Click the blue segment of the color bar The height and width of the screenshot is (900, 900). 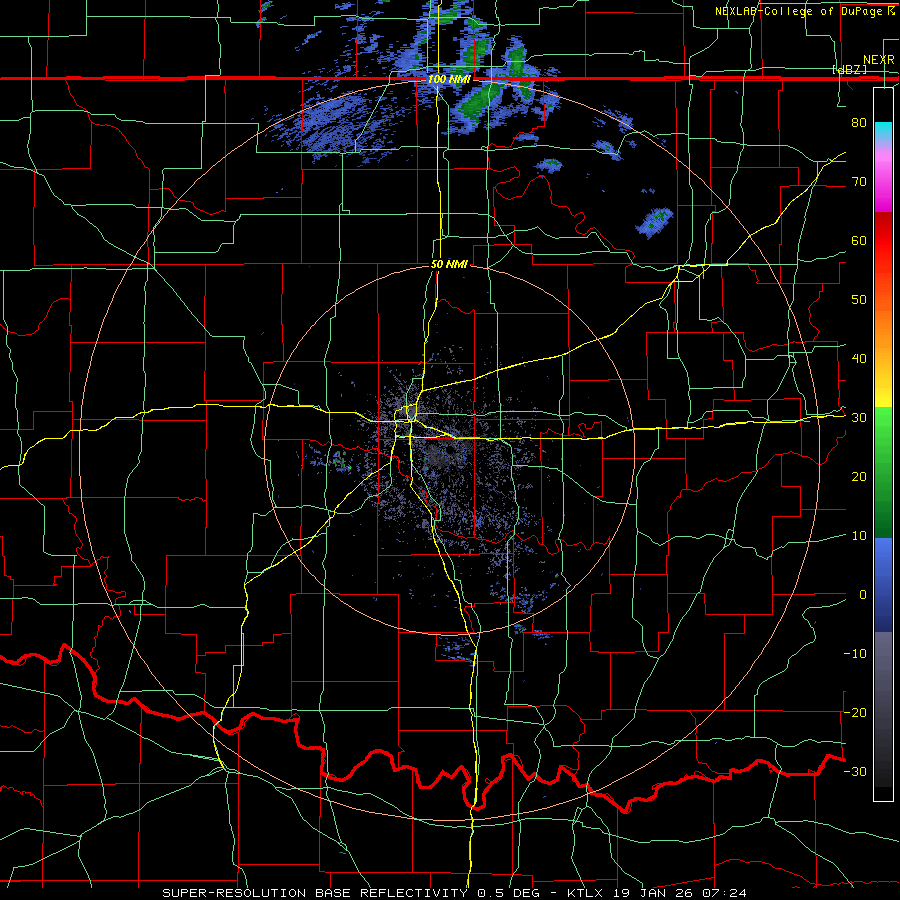(x=883, y=584)
